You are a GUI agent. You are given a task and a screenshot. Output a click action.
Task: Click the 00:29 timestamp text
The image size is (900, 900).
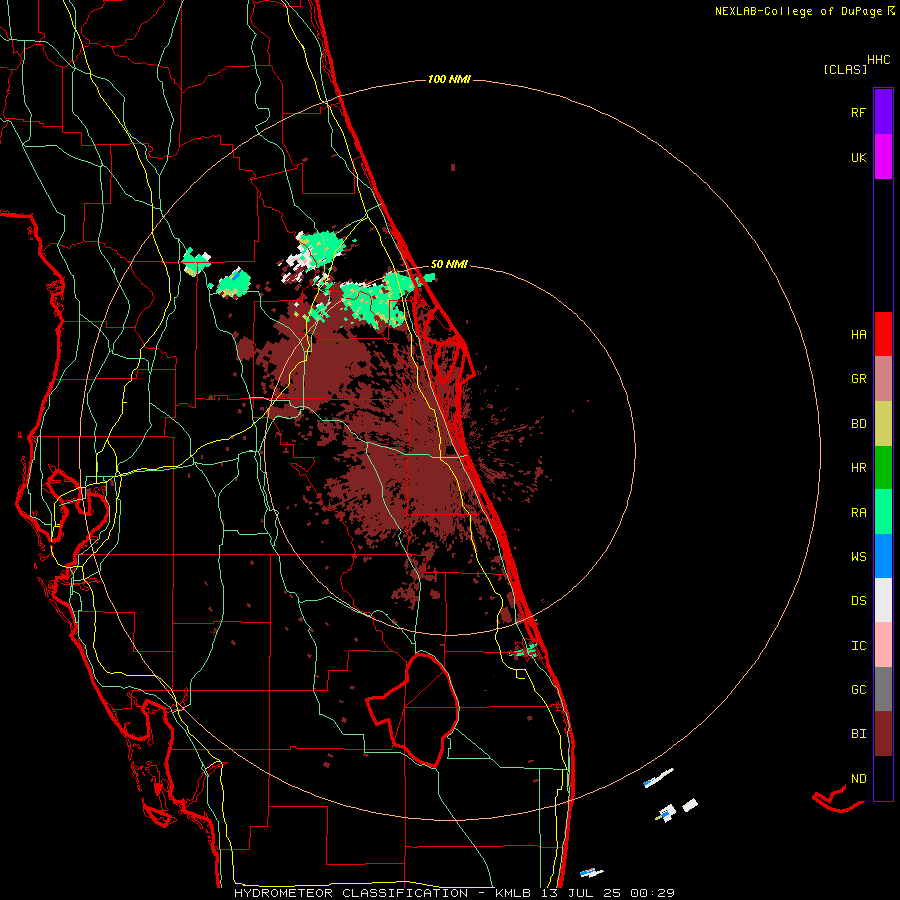click(x=652, y=893)
